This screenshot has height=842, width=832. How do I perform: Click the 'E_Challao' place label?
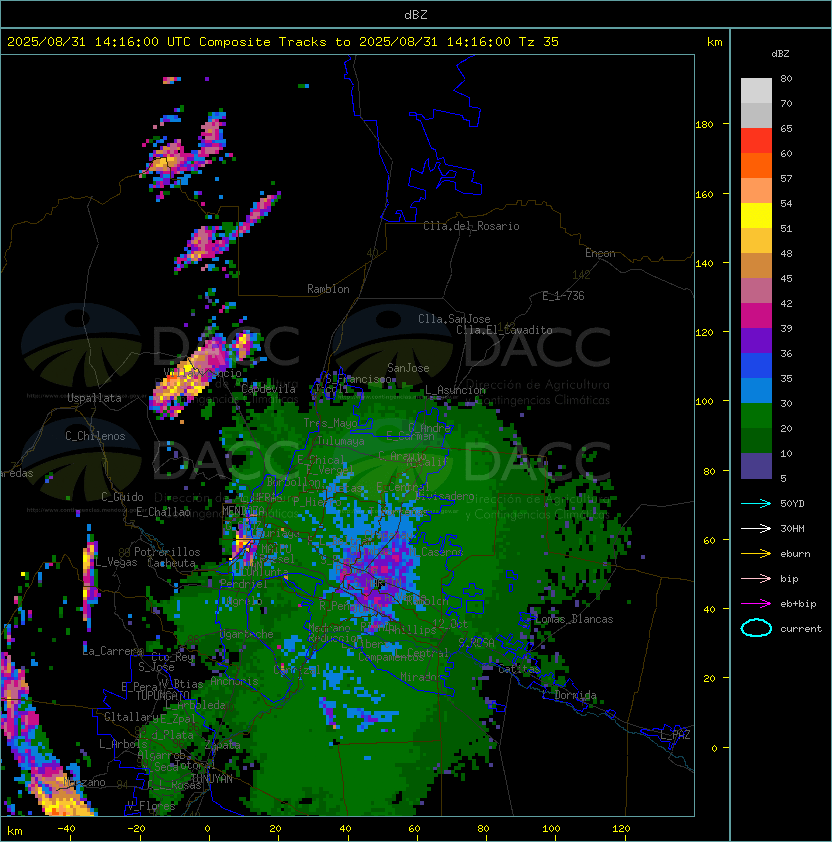tap(163, 512)
